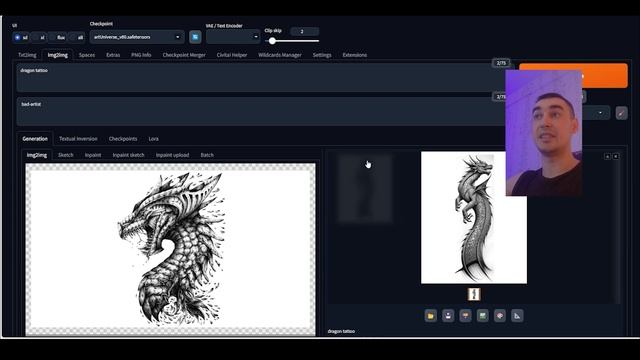Image resolution: width=640 pixels, height=360 pixels.
Task: Select the small gallery thumbnail below result
Action: (474, 294)
